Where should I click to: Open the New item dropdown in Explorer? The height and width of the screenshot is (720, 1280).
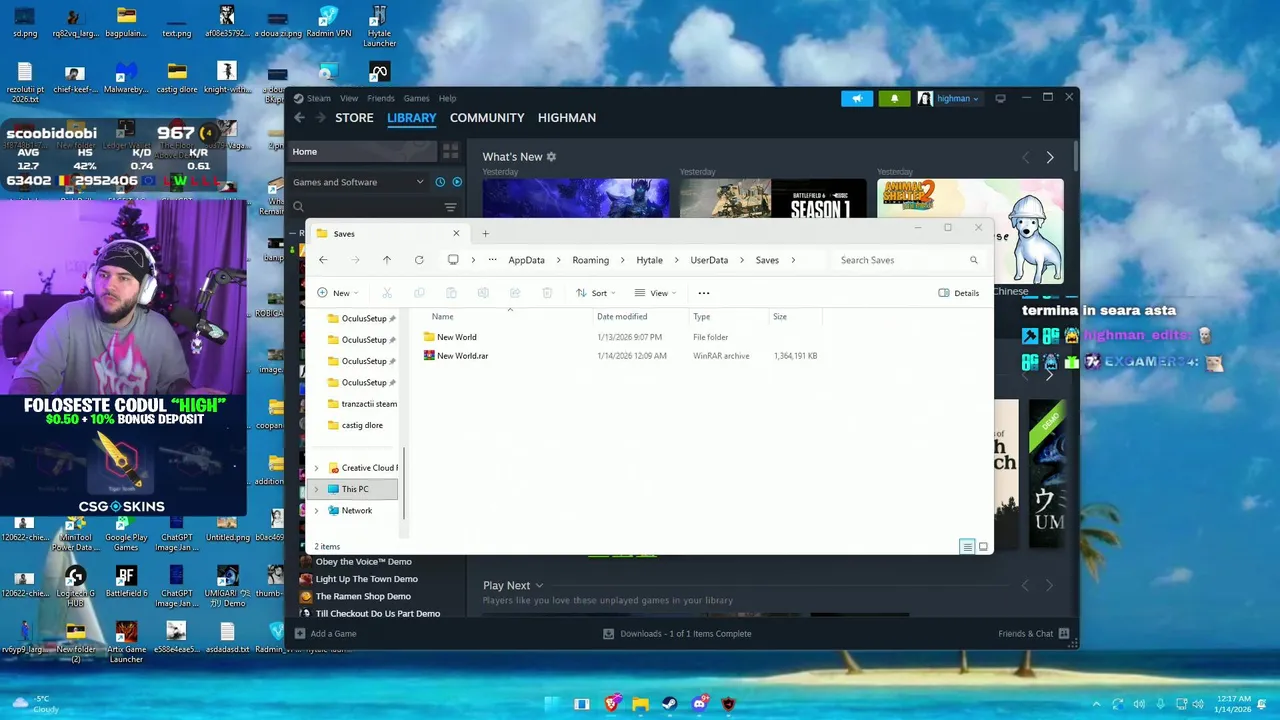tap(338, 293)
